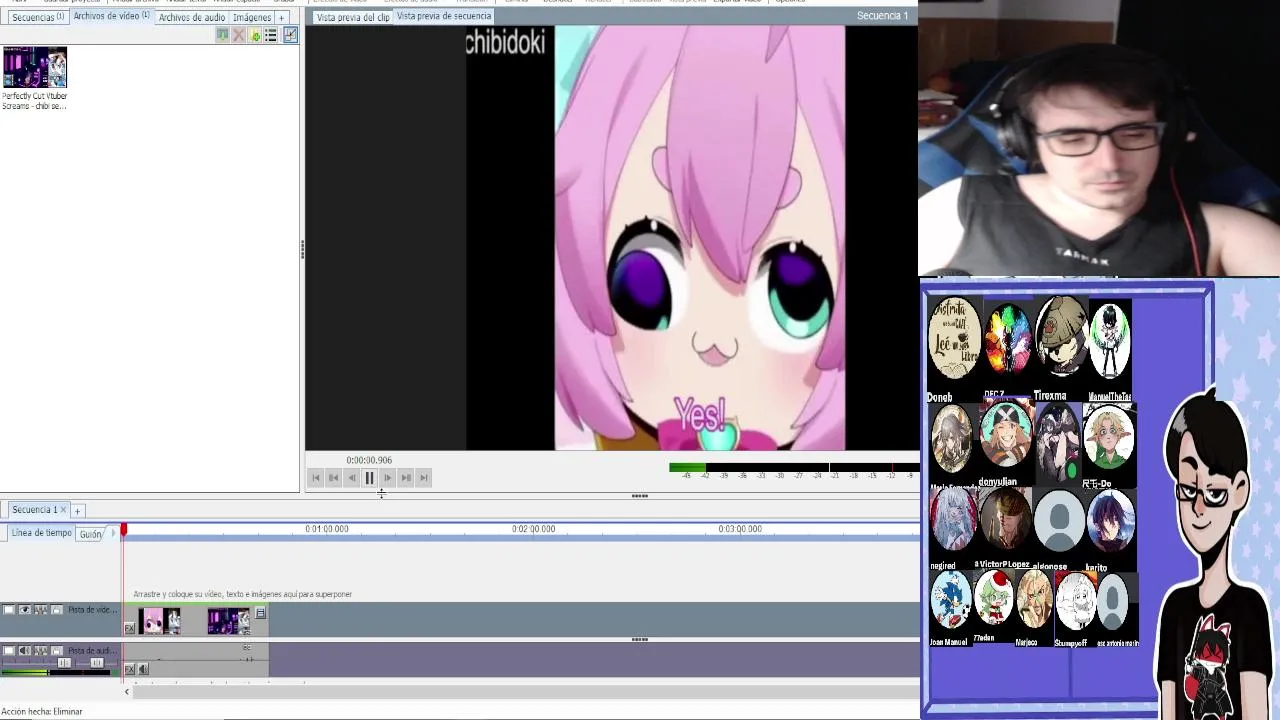Switch the file bin to list view icon

coord(271,35)
